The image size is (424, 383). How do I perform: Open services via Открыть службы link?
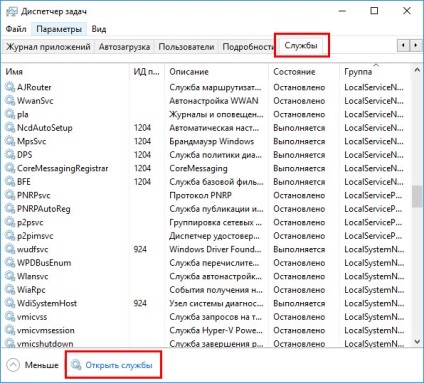[119, 365]
